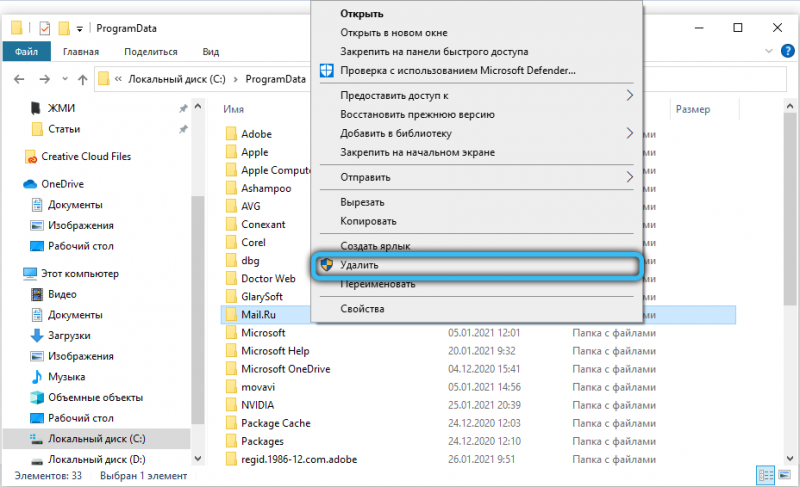This screenshot has width=800, height=487.
Task: Click Локальный диск (C:) in address bar
Action: click(x=177, y=79)
